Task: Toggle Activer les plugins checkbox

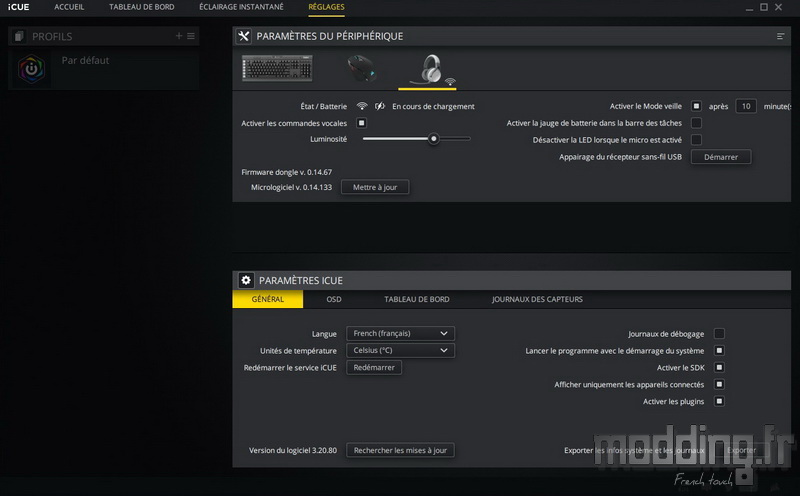Action: click(x=719, y=401)
